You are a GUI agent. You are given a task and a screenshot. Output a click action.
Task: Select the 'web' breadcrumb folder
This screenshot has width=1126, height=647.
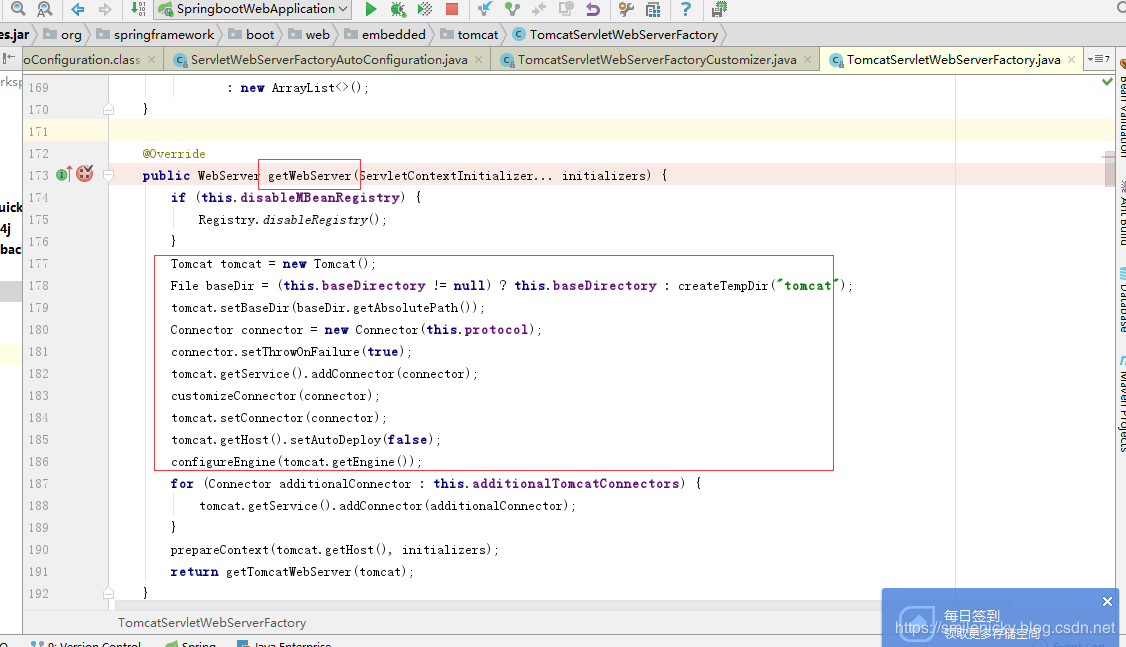(x=309, y=34)
